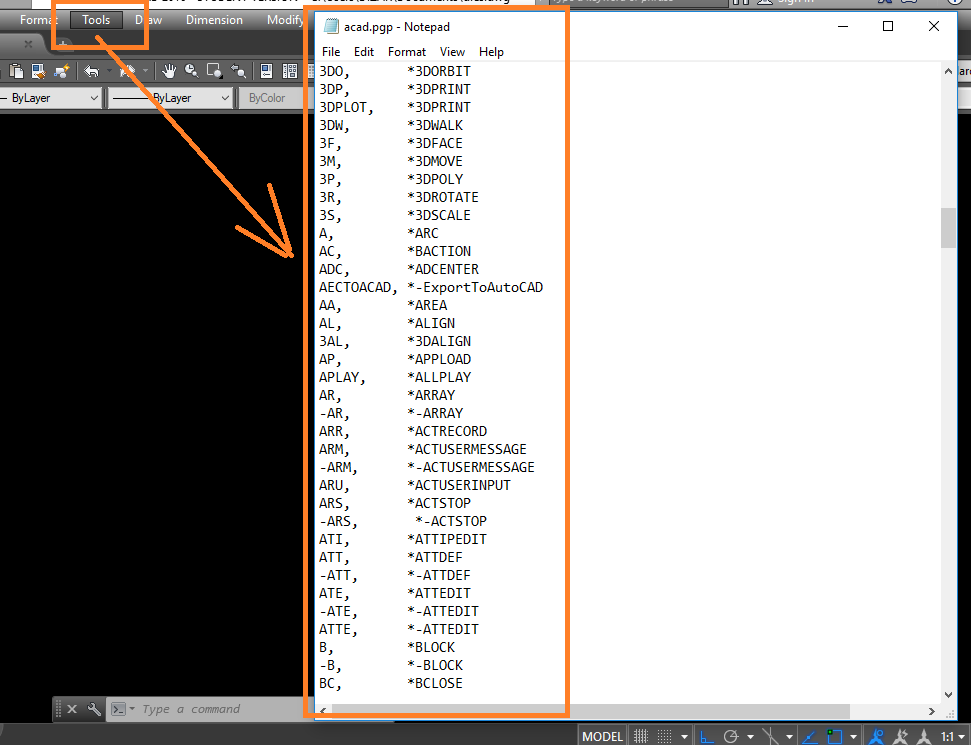Click the Zoom Previous toolbar icon
Screen dimensions: 971x745
238,73
